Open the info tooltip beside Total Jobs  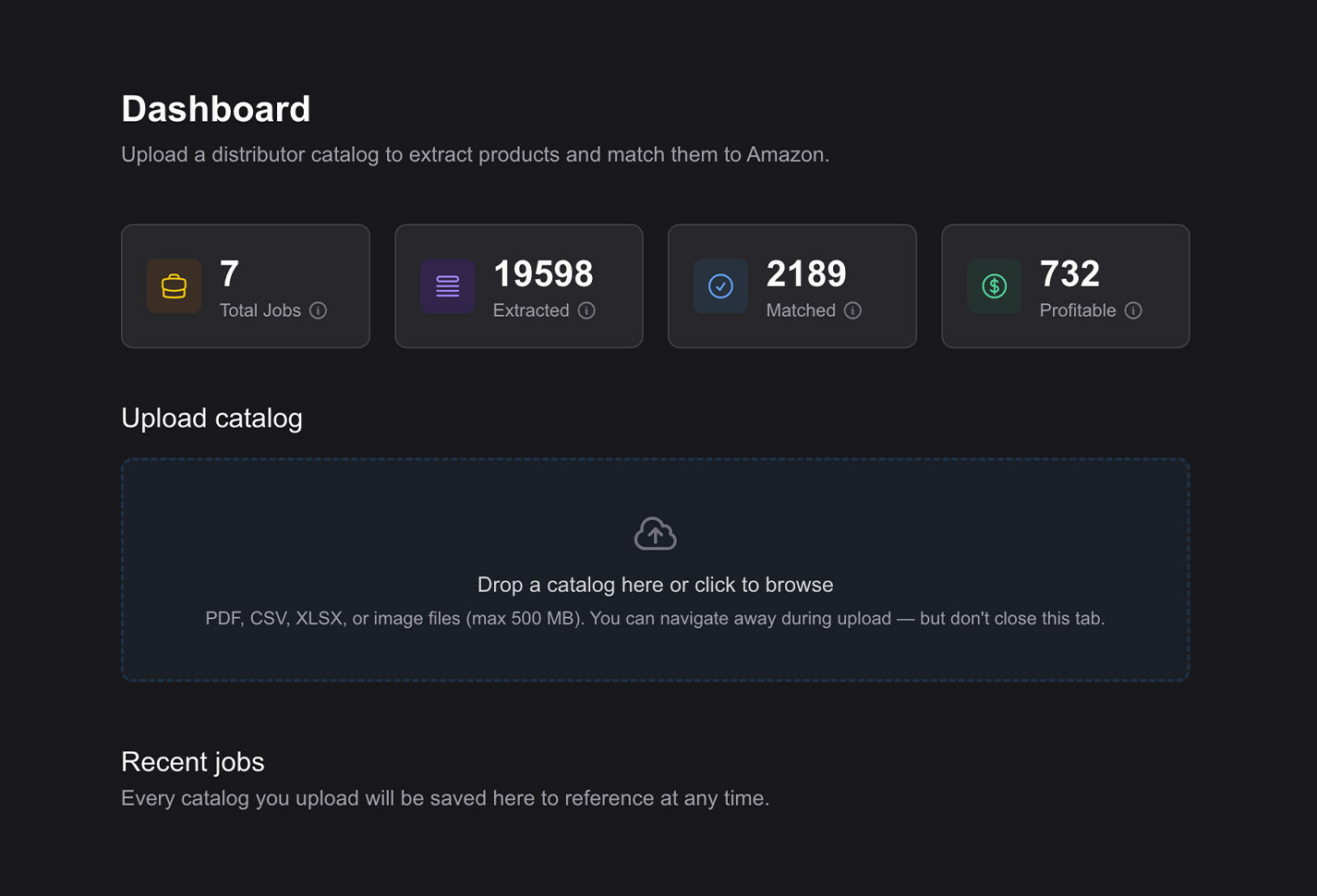pyautogui.click(x=319, y=310)
